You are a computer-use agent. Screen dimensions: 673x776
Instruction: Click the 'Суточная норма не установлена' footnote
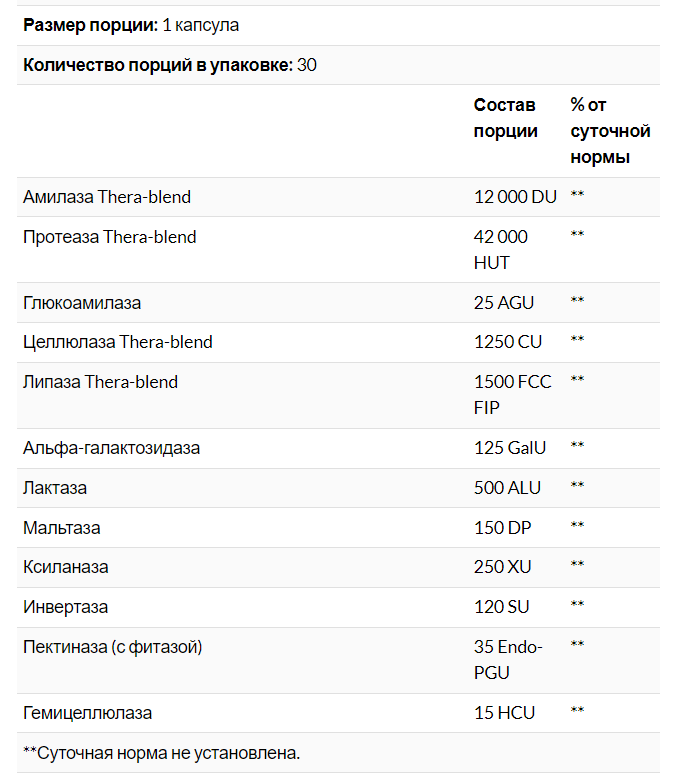pos(162,753)
